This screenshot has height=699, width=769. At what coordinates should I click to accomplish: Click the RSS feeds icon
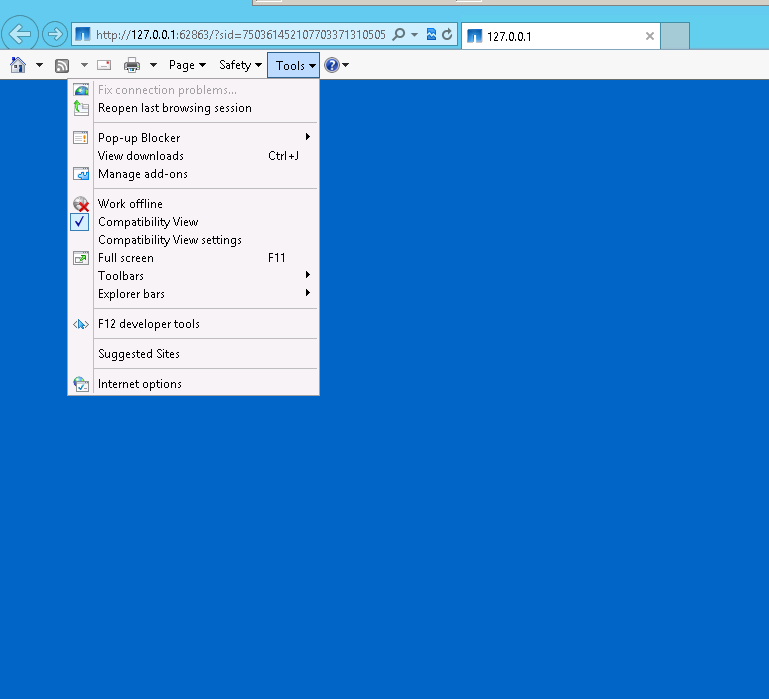[62, 65]
